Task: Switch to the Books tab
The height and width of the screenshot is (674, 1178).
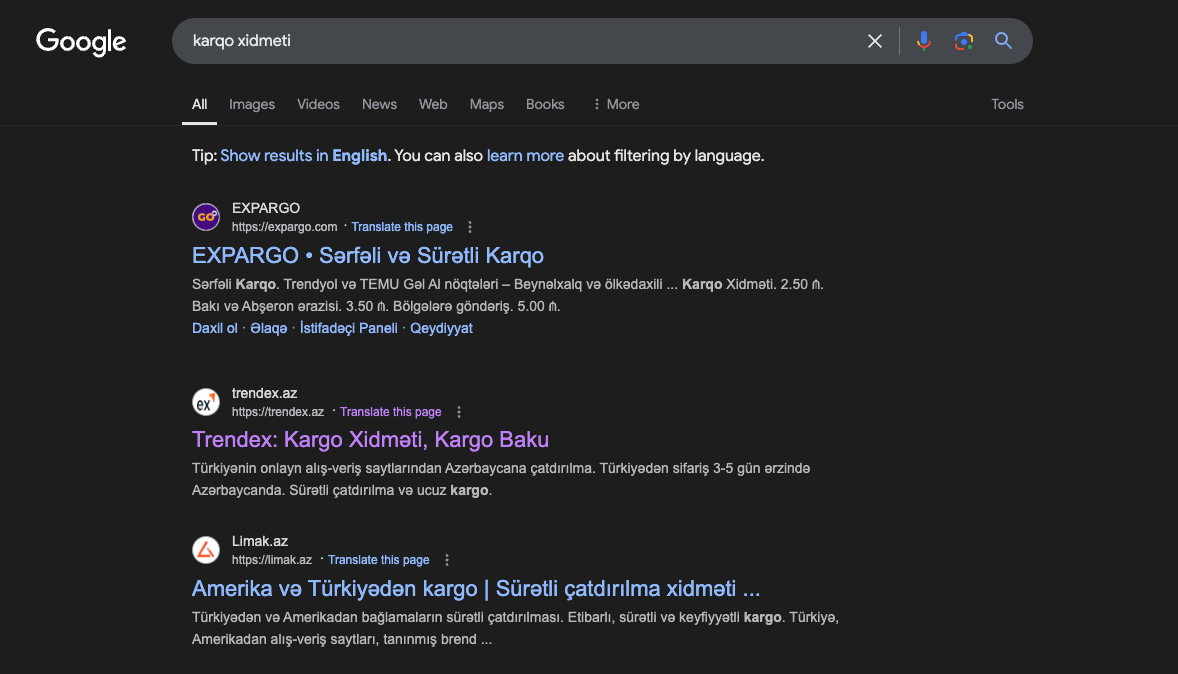Action: 545,104
